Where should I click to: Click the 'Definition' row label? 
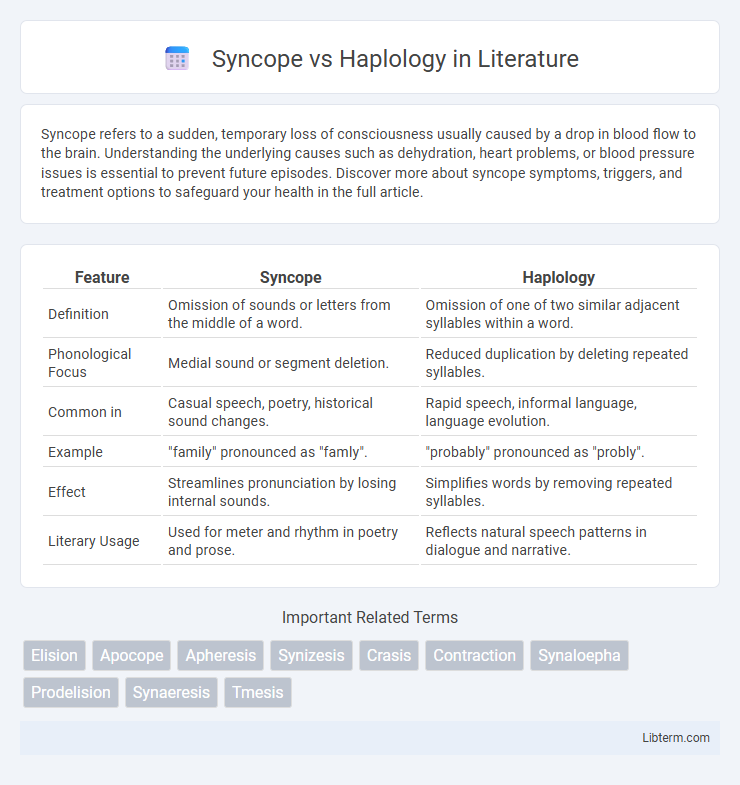pos(78,314)
